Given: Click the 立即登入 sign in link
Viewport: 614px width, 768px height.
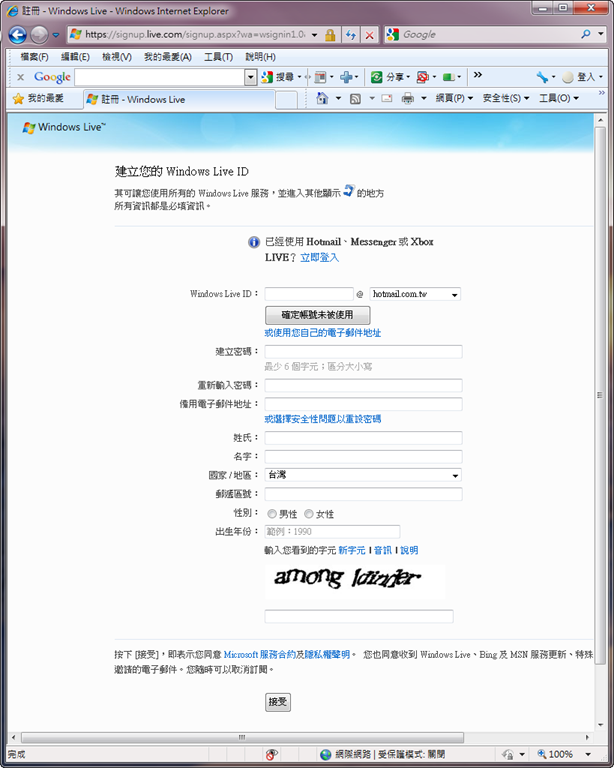Looking at the screenshot, I should tap(319, 258).
